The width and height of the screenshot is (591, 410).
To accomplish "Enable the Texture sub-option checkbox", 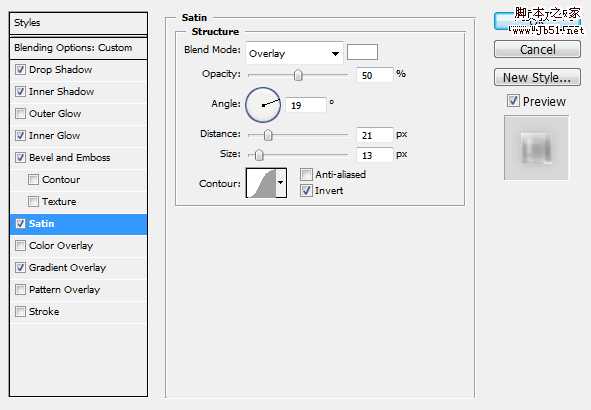I will (x=33, y=202).
